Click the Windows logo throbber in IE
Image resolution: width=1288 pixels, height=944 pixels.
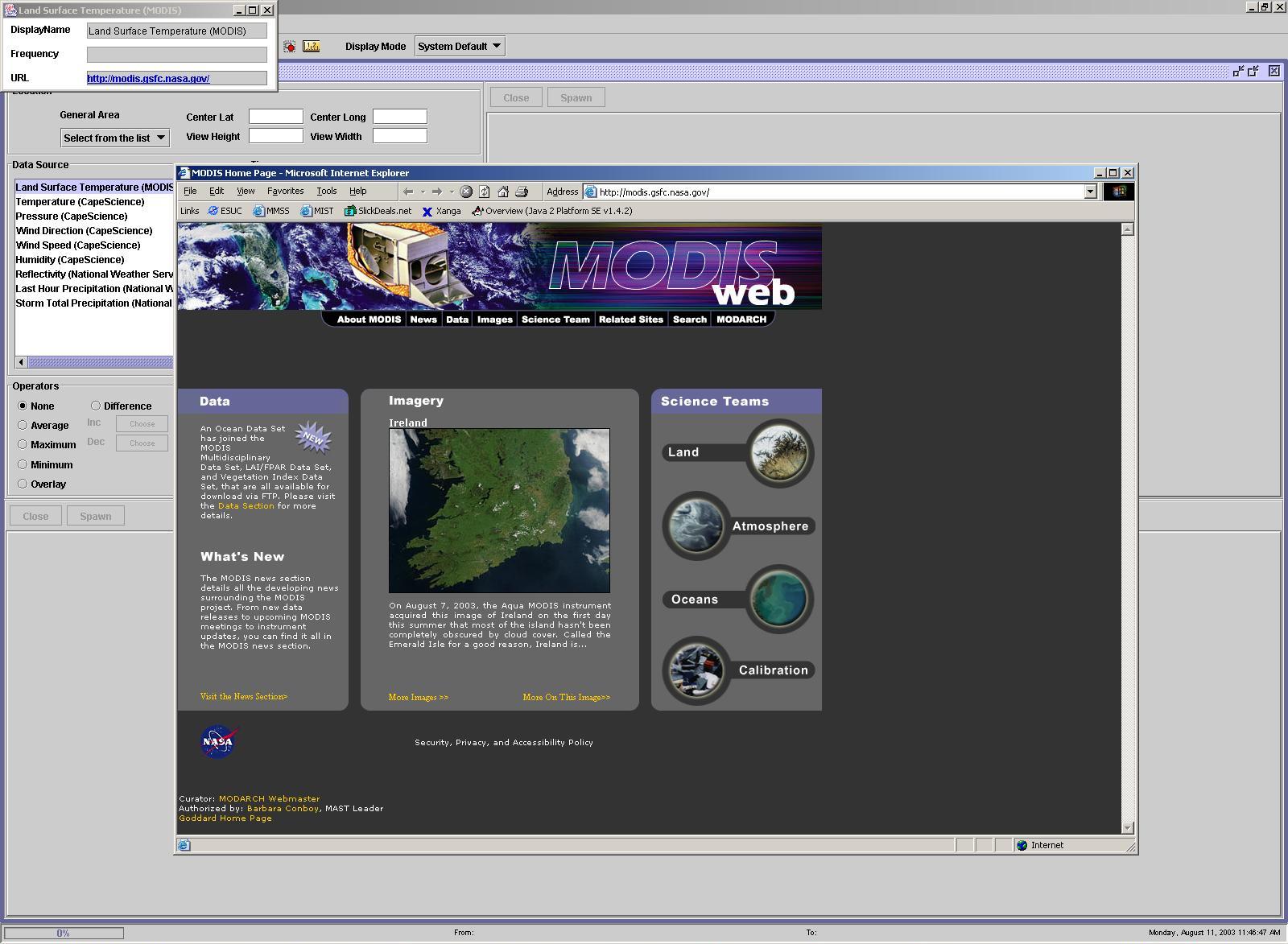(1119, 192)
